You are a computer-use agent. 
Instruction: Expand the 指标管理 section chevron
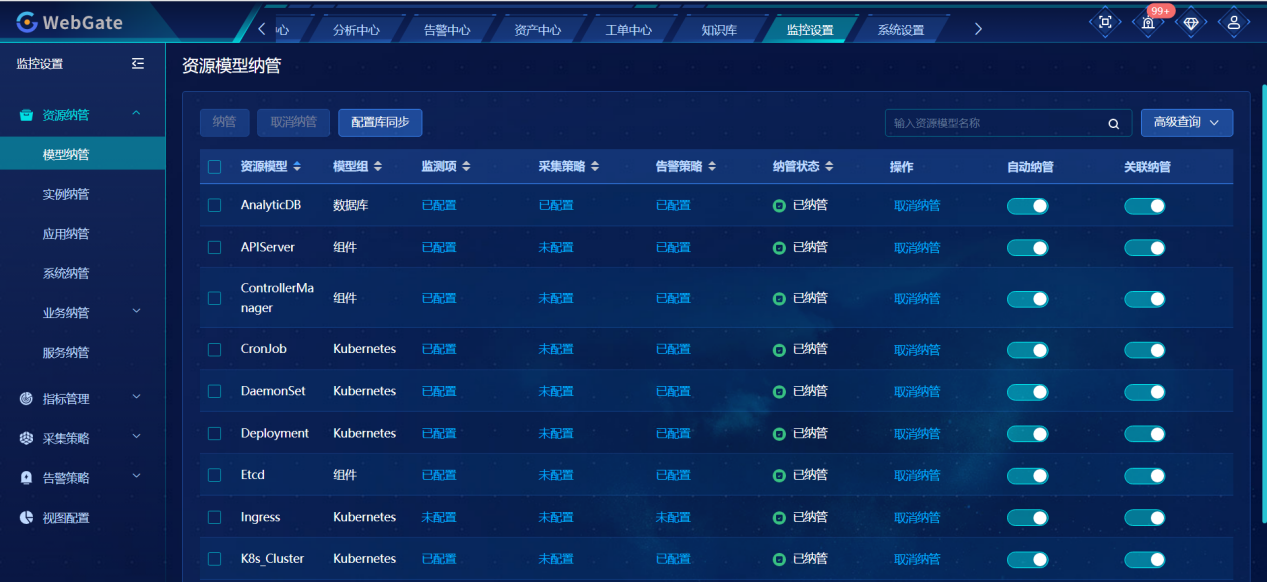(x=137, y=398)
